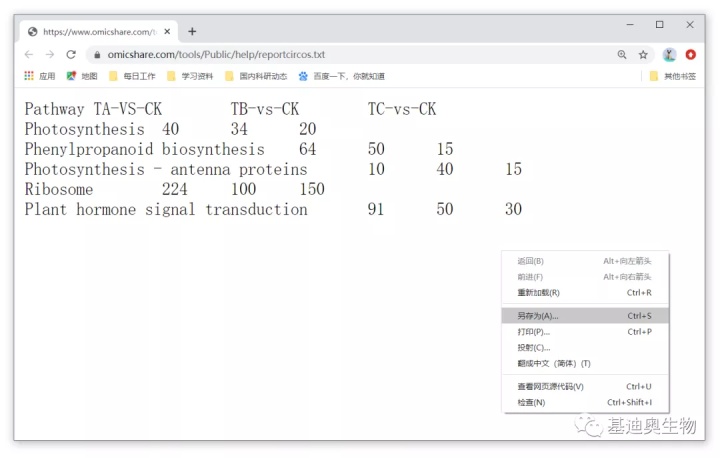Open the Maps bookmark (地图)
This screenshot has height=458, width=720.
(82, 76)
